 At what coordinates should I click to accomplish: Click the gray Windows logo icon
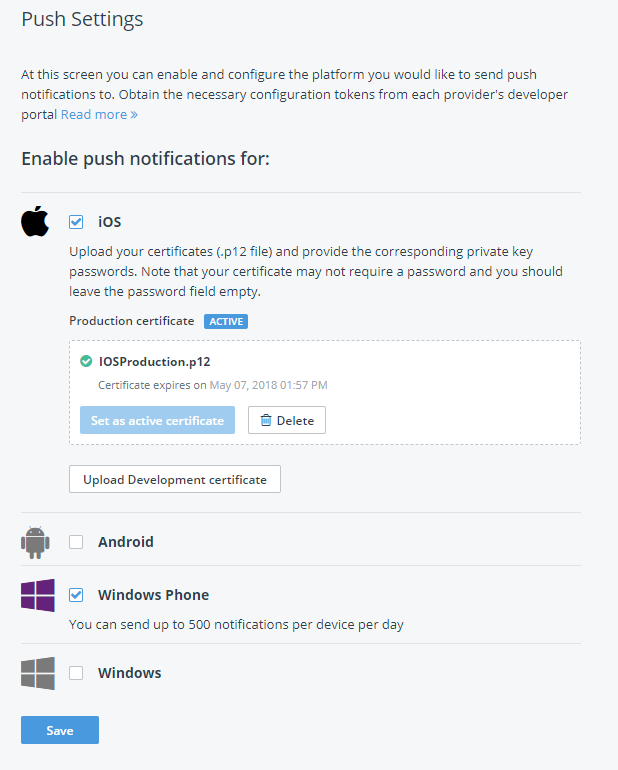[x=38, y=673]
